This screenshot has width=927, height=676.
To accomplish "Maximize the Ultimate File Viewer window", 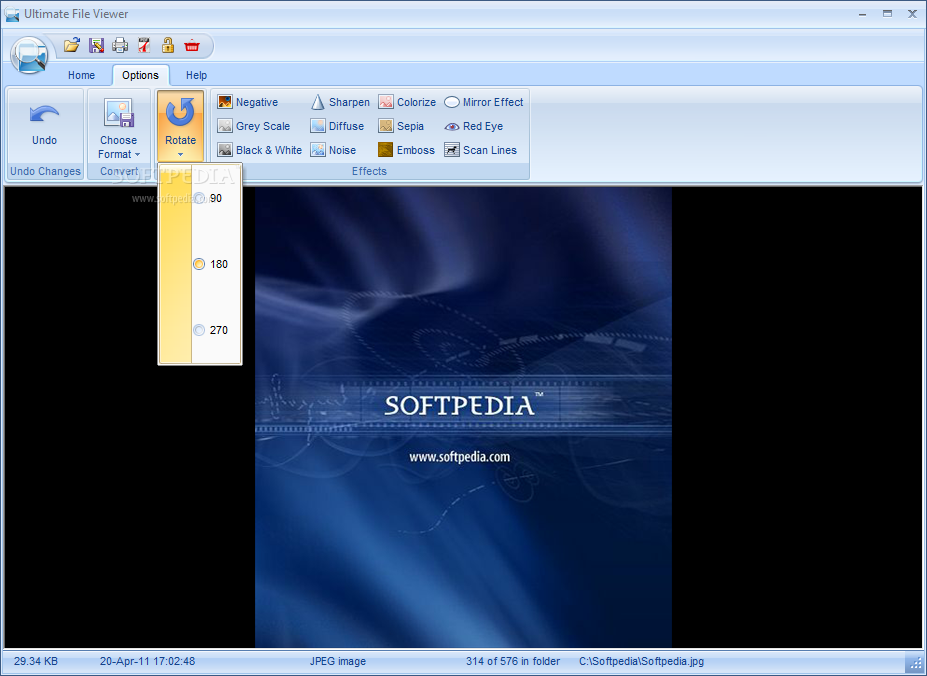I will click(887, 14).
